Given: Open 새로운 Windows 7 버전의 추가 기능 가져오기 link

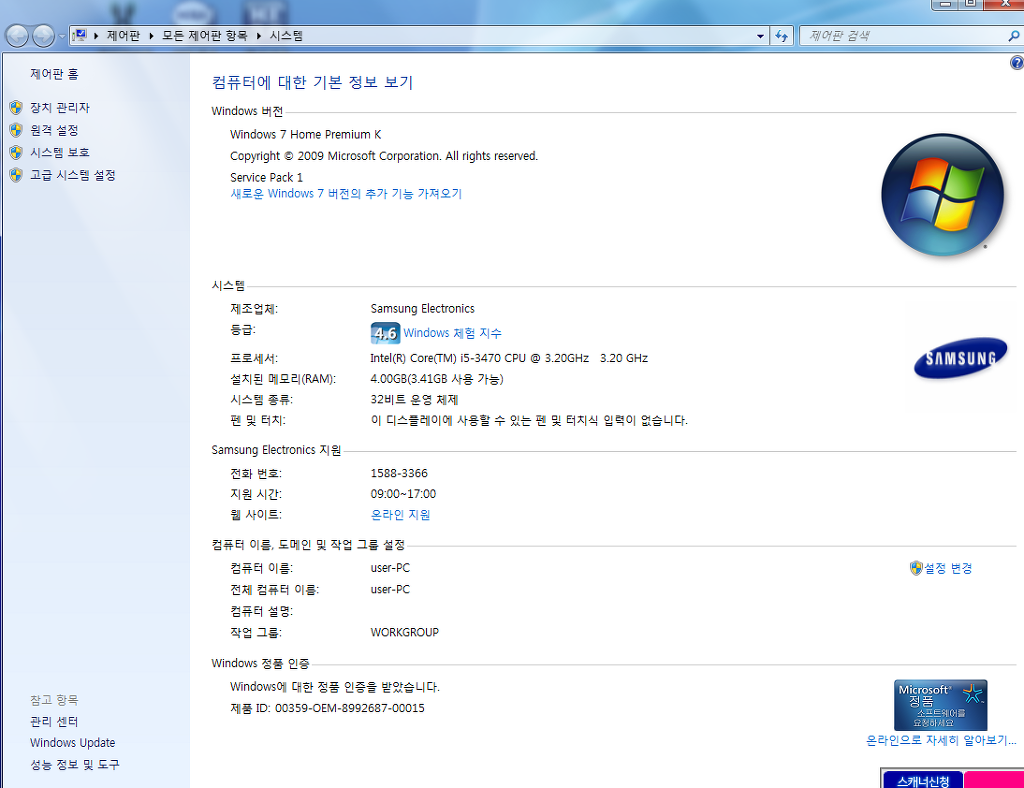Looking at the screenshot, I should [346, 194].
